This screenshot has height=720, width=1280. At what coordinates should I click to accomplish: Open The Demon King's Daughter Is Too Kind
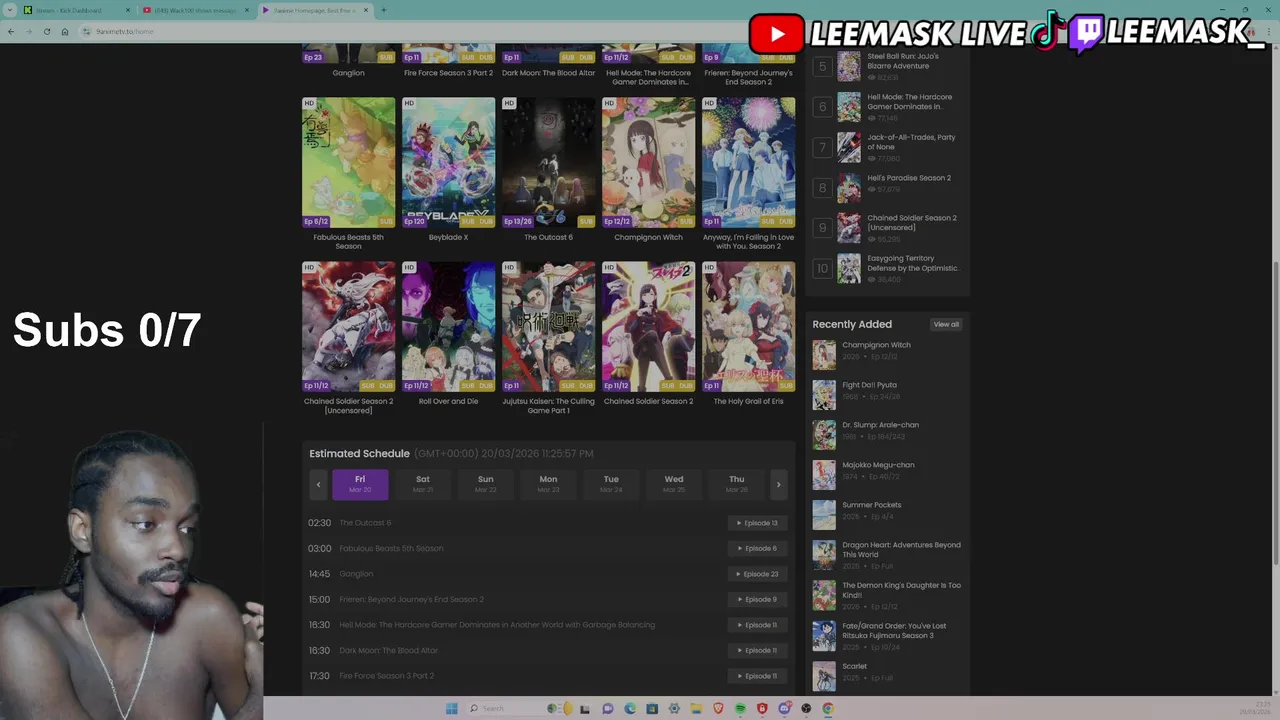[901, 590]
